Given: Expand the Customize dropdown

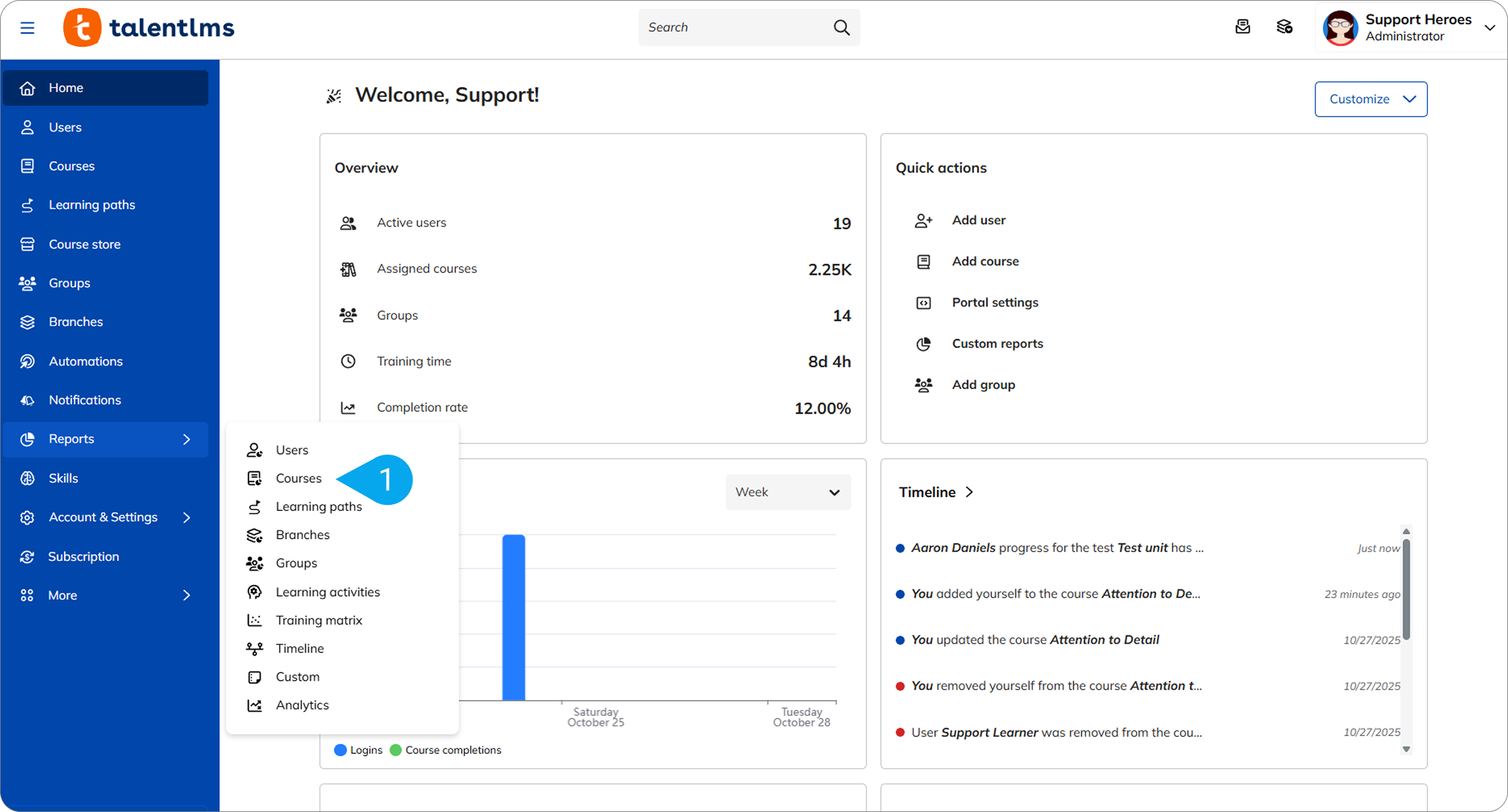Looking at the screenshot, I should (1370, 99).
